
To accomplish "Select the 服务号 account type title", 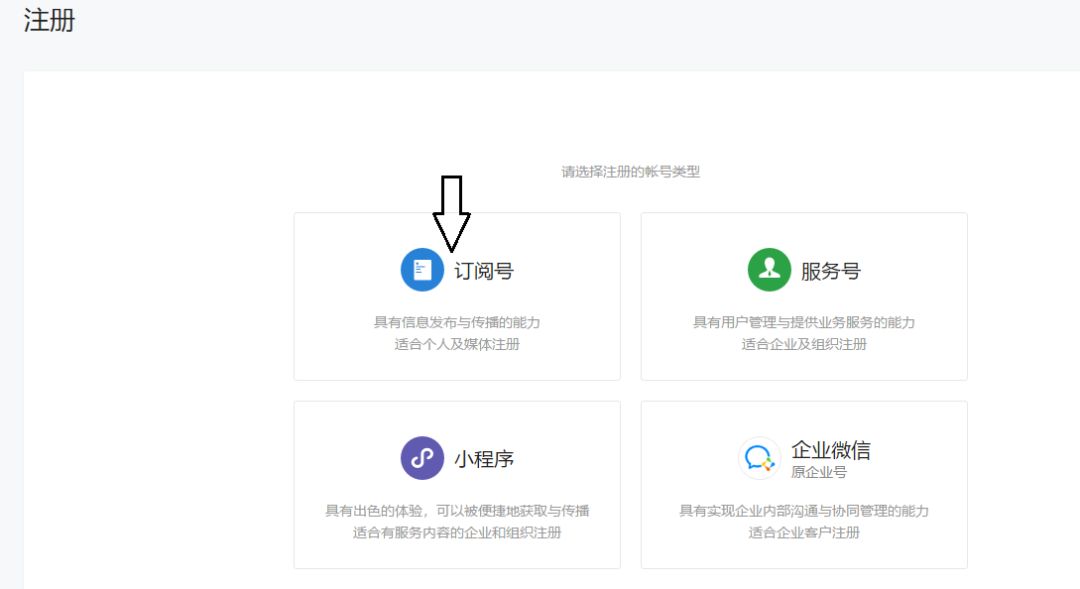I will pos(831,271).
